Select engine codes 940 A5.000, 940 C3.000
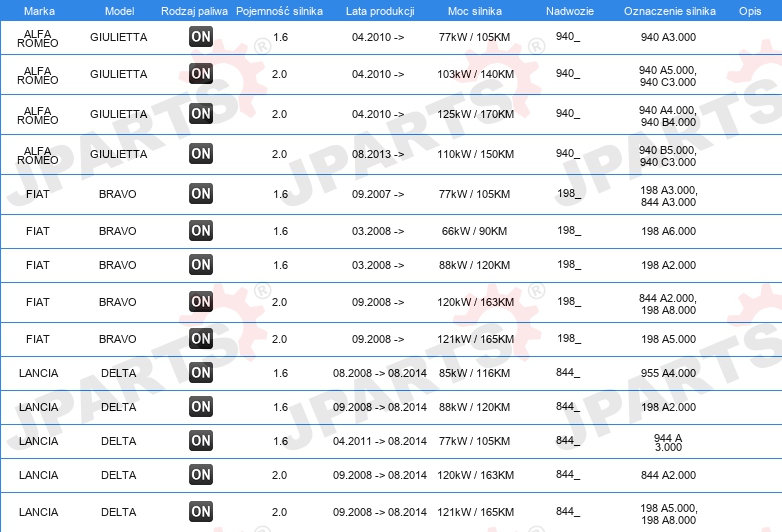 (668, 76)
